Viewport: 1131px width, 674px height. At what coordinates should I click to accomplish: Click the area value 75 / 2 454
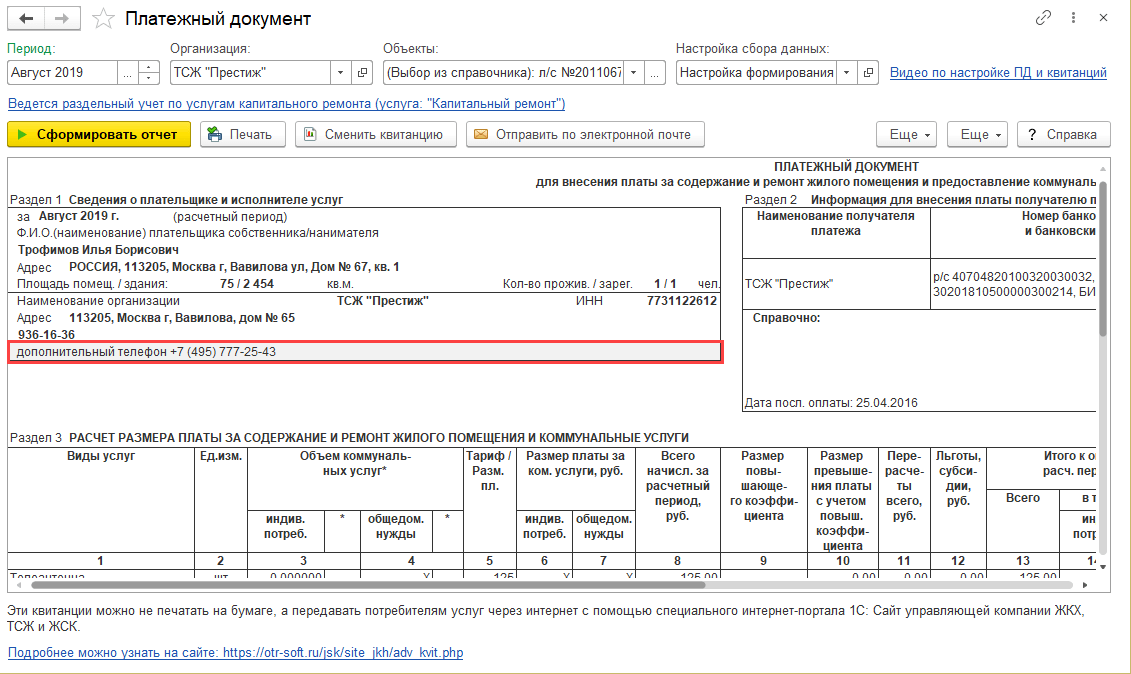247,284
